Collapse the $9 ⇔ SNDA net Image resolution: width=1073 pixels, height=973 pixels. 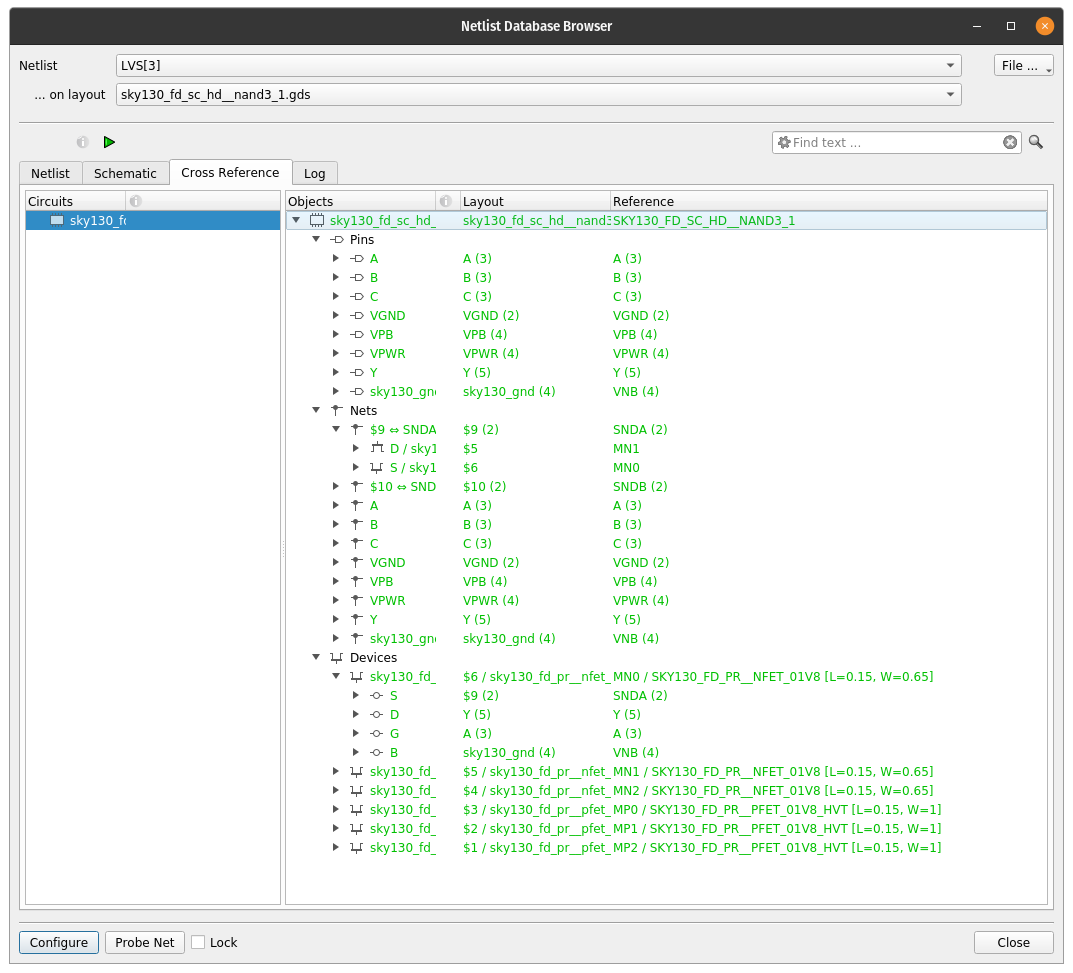point(336,430)
